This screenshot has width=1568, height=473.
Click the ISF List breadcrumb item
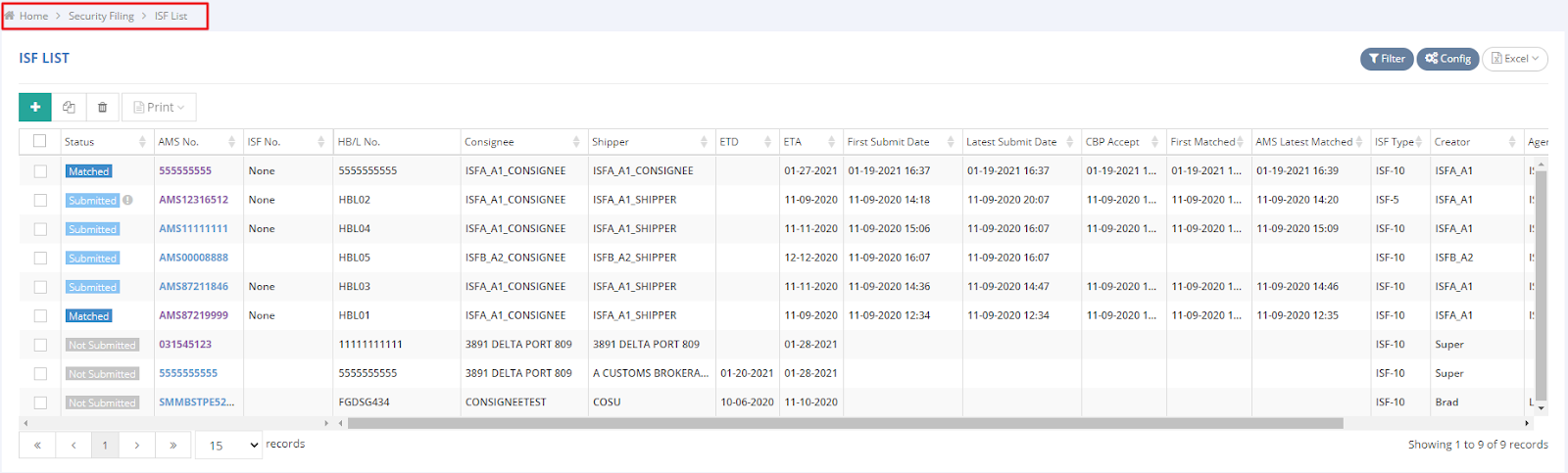click(x=171, y=16)
